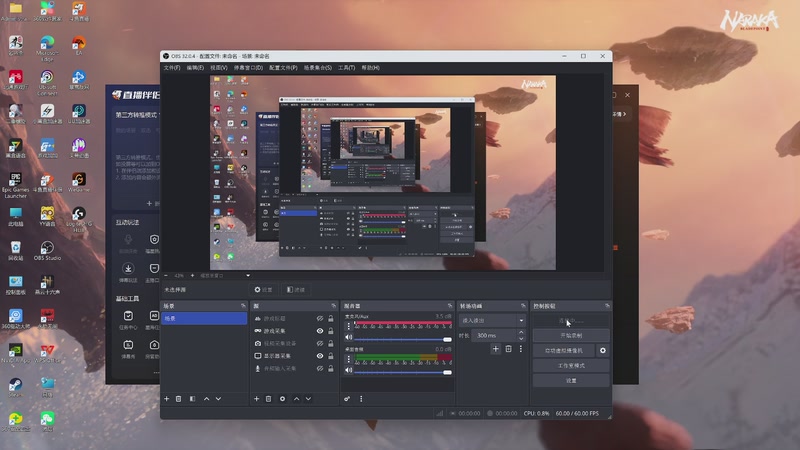Screen dimensions: 800x450
Task: Open Epic Games Launcher desktop icon
Action: coord(15,185)
